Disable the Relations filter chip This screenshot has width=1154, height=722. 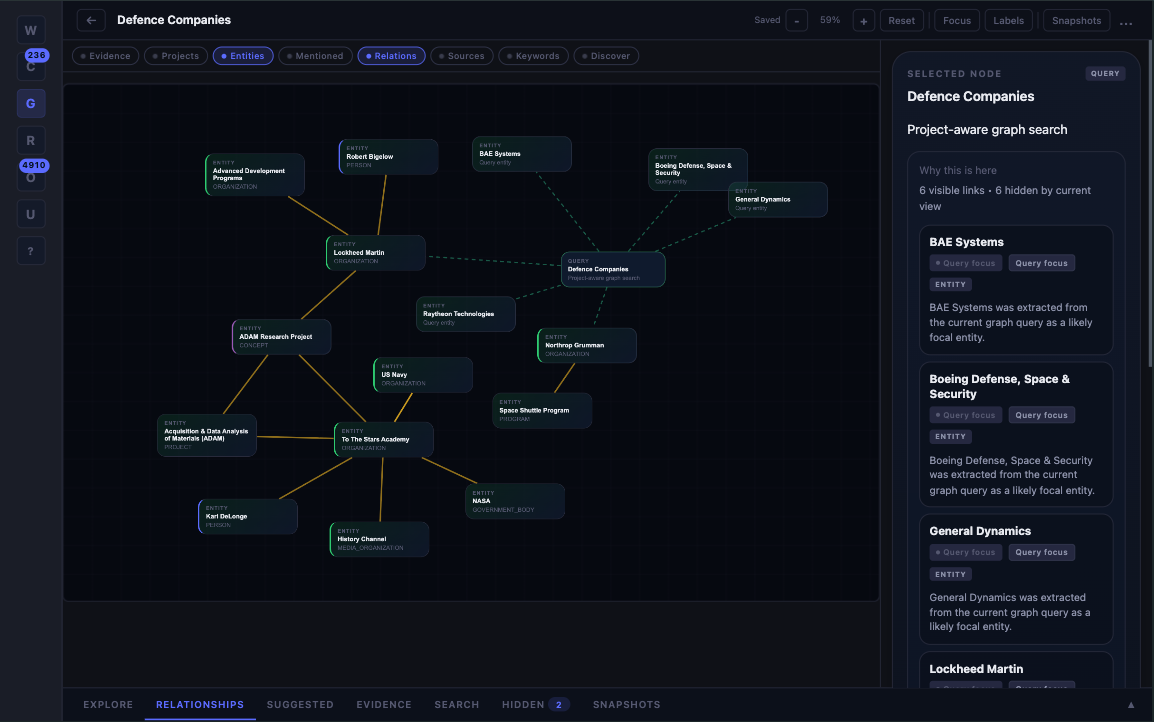pyautogui.click(x=392, y=56)
